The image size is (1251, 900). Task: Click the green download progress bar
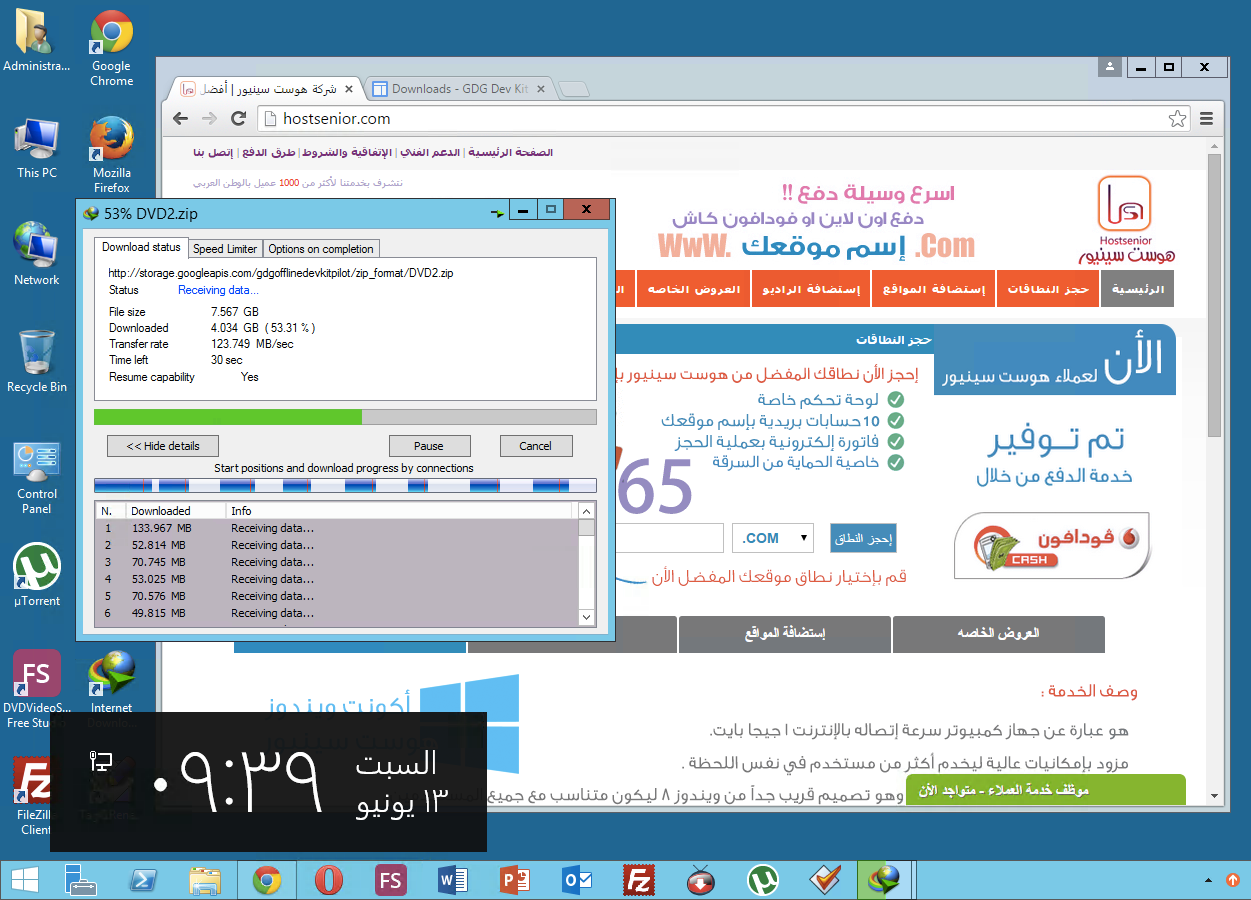pyautogui.click(x=345, y=417)
